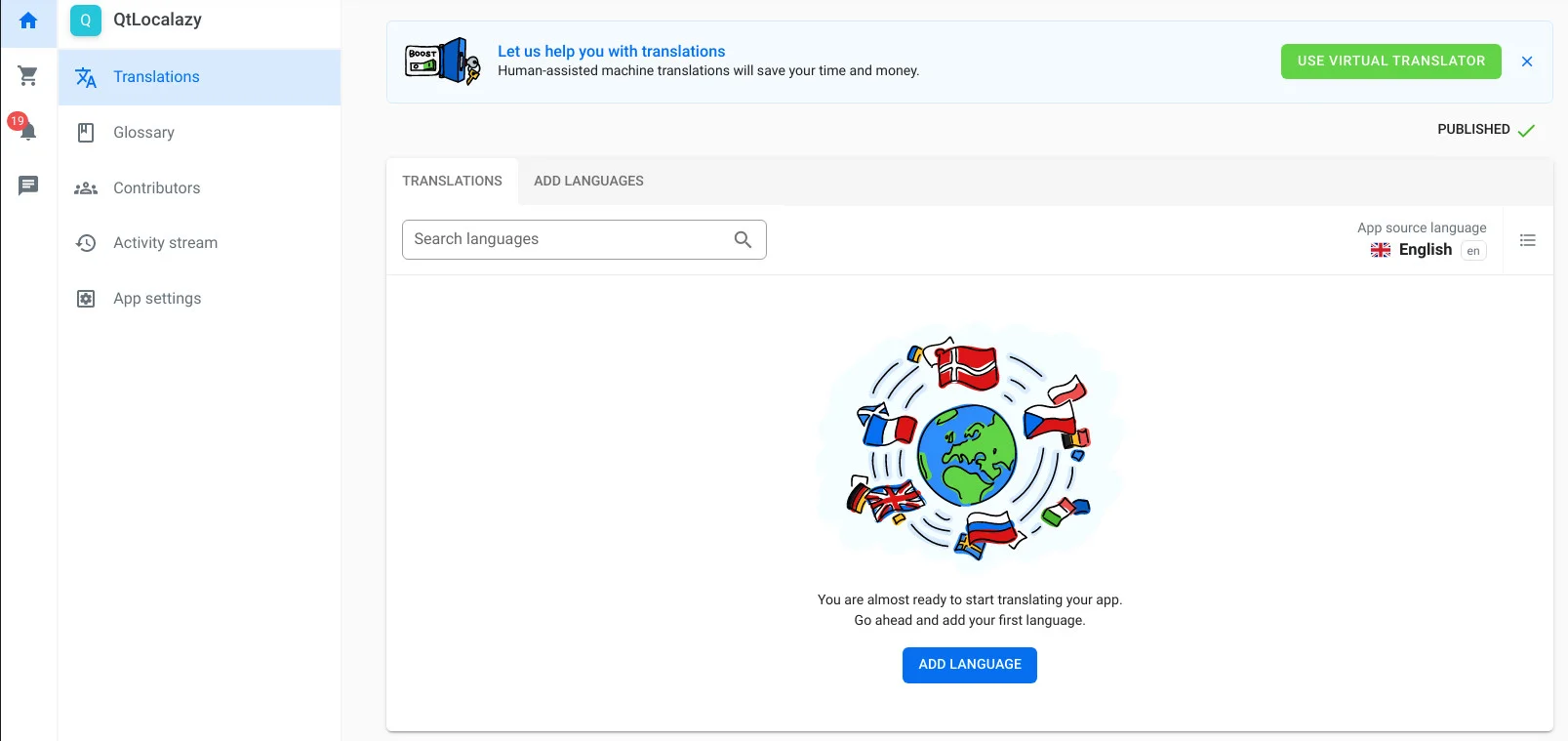This screenshot has width=1568, height=741.
Task: Click the home icon in the left rail
Action: [28, 21]
